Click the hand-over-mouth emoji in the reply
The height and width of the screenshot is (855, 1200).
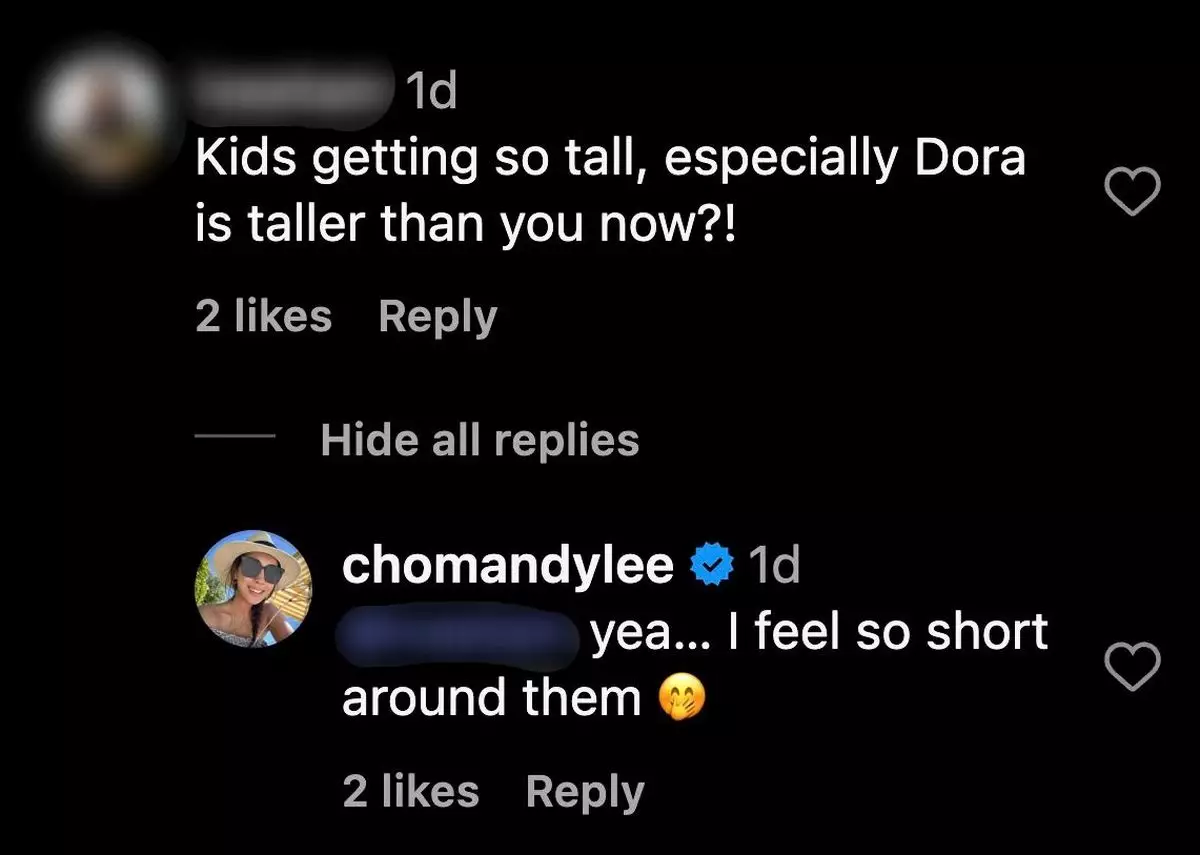pyautogui.click(x=682, y=699)
